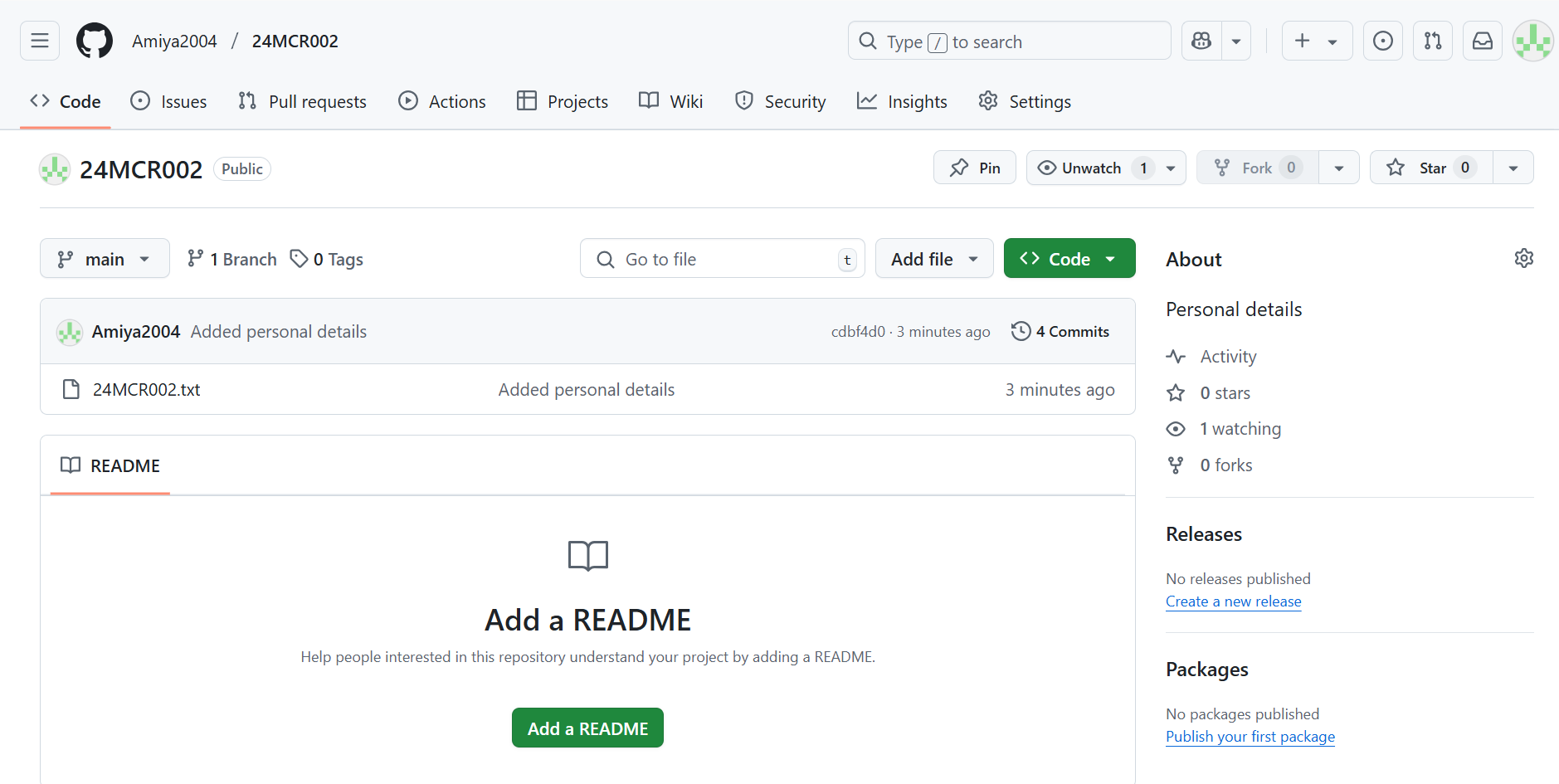Image resolution: width=1559 pixels, height=784 pixels.
Task: View the 0 Tags link
Action: 327,259
